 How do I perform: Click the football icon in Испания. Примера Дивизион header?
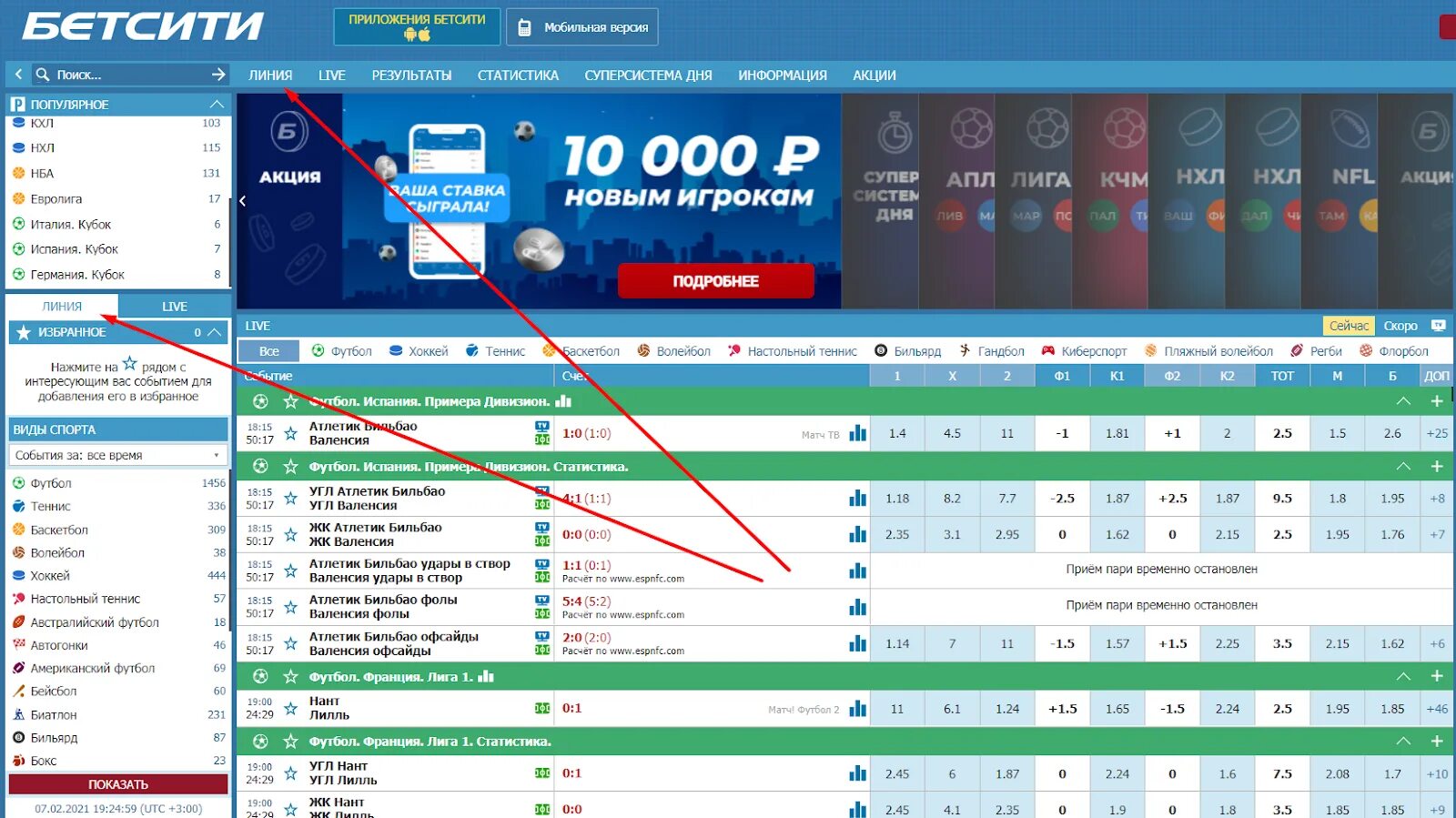tap(260, 401)
